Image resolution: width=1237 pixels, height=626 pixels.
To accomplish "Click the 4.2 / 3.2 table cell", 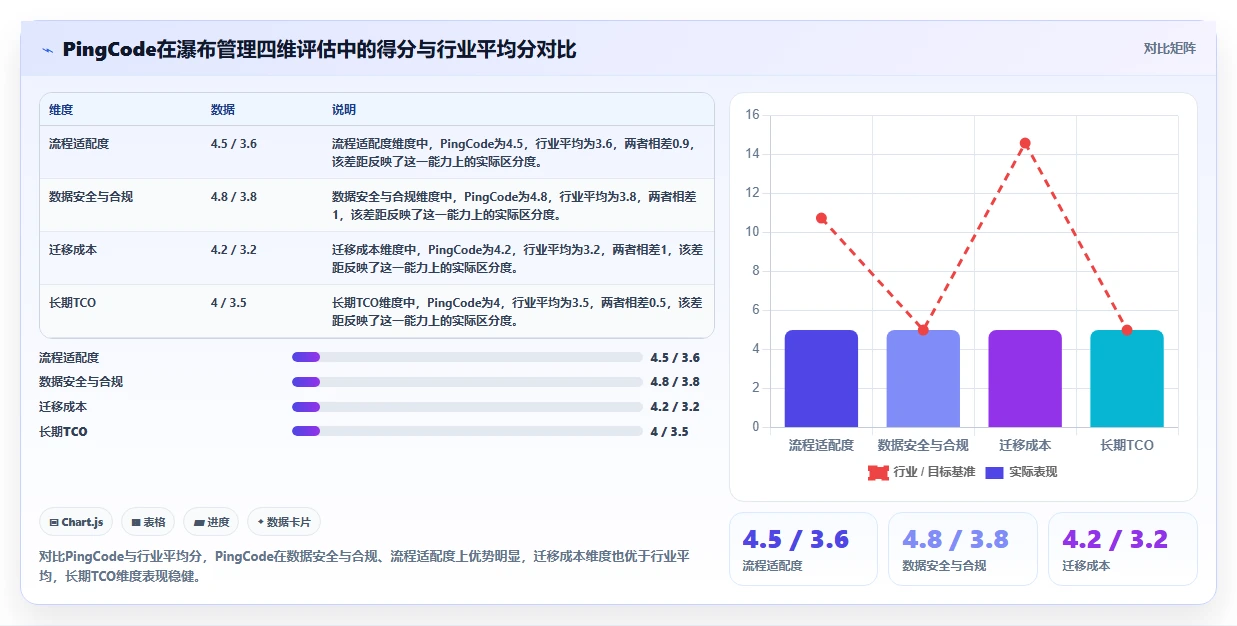I will pos(234,250).
